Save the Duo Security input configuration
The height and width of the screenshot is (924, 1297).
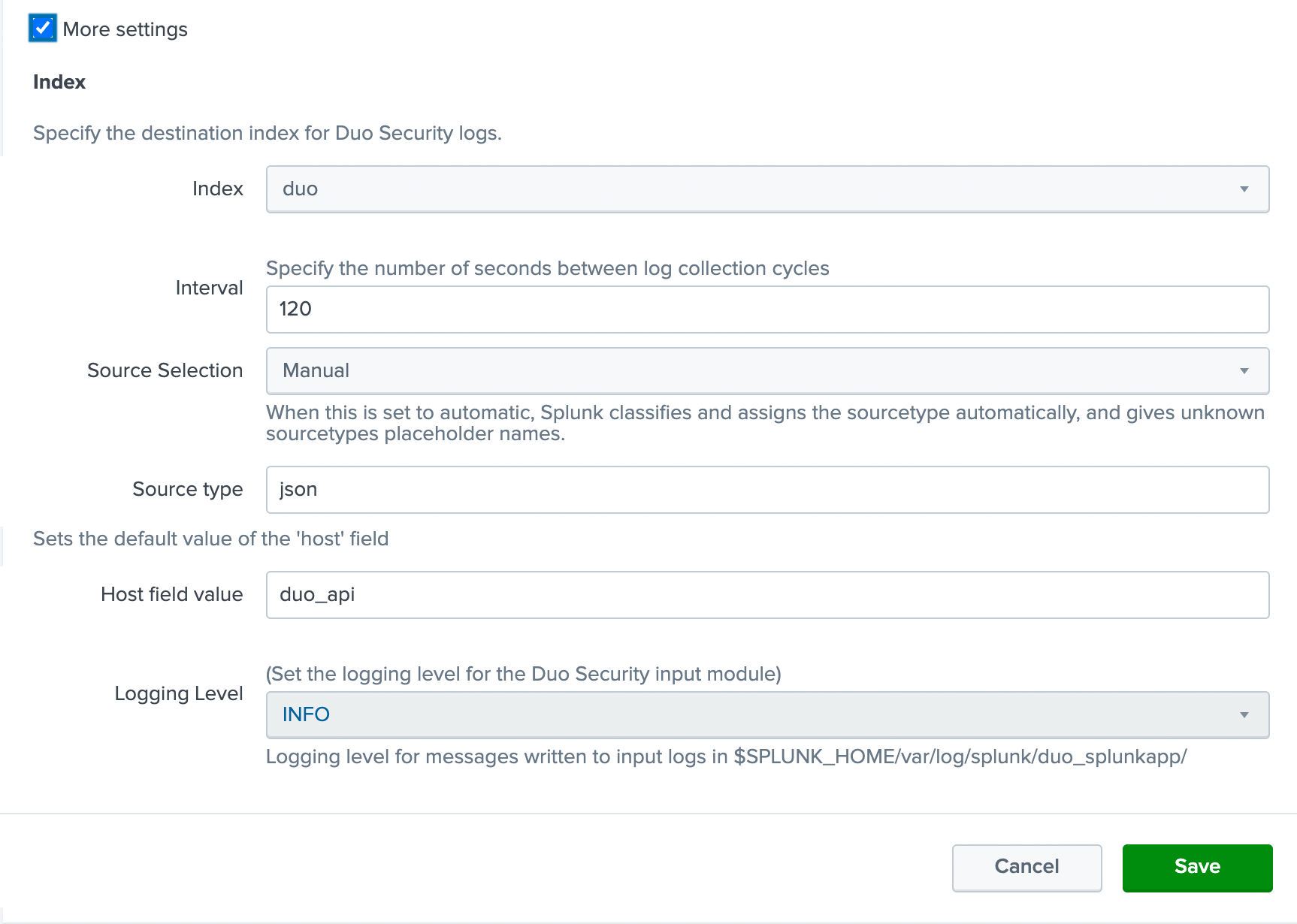(1196, 867)
